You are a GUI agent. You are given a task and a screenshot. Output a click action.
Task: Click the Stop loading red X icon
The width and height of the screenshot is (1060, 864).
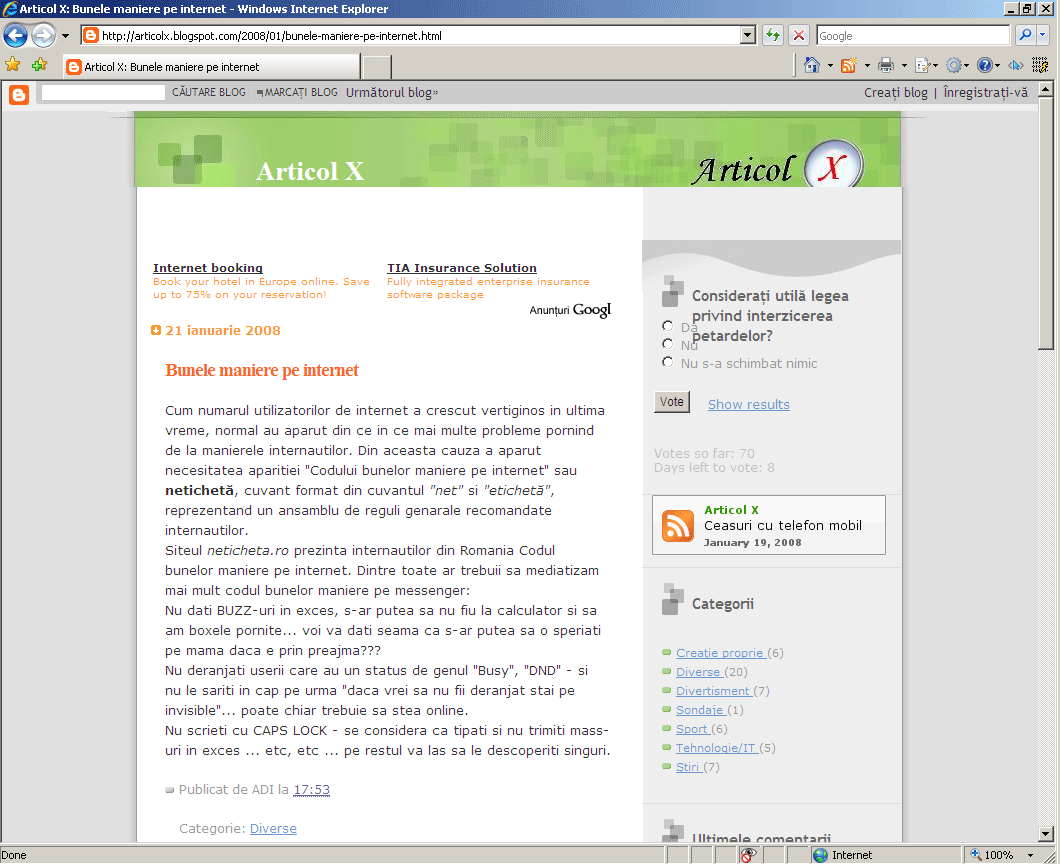799,36
